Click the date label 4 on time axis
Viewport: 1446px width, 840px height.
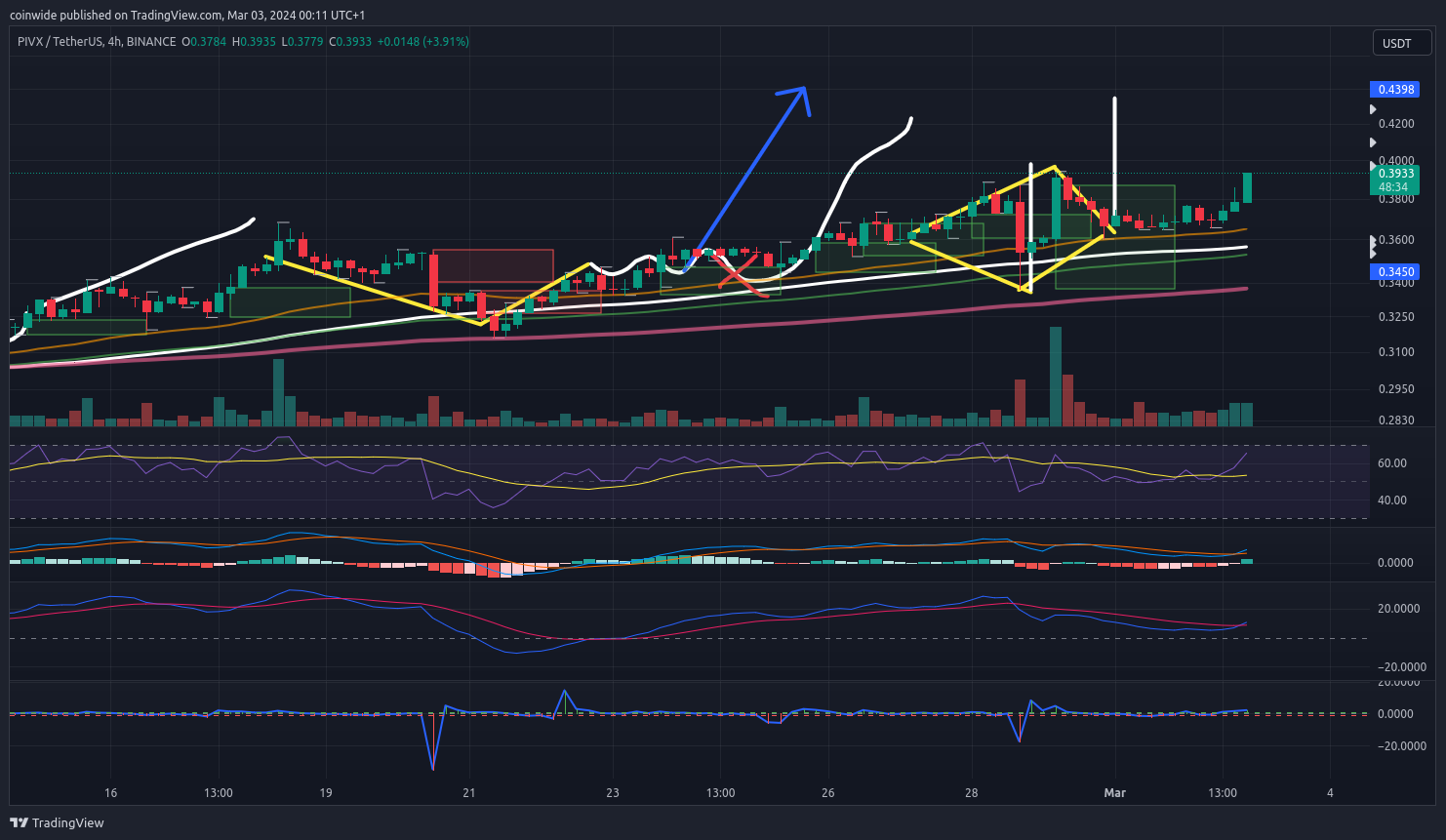coord(1330,793)
